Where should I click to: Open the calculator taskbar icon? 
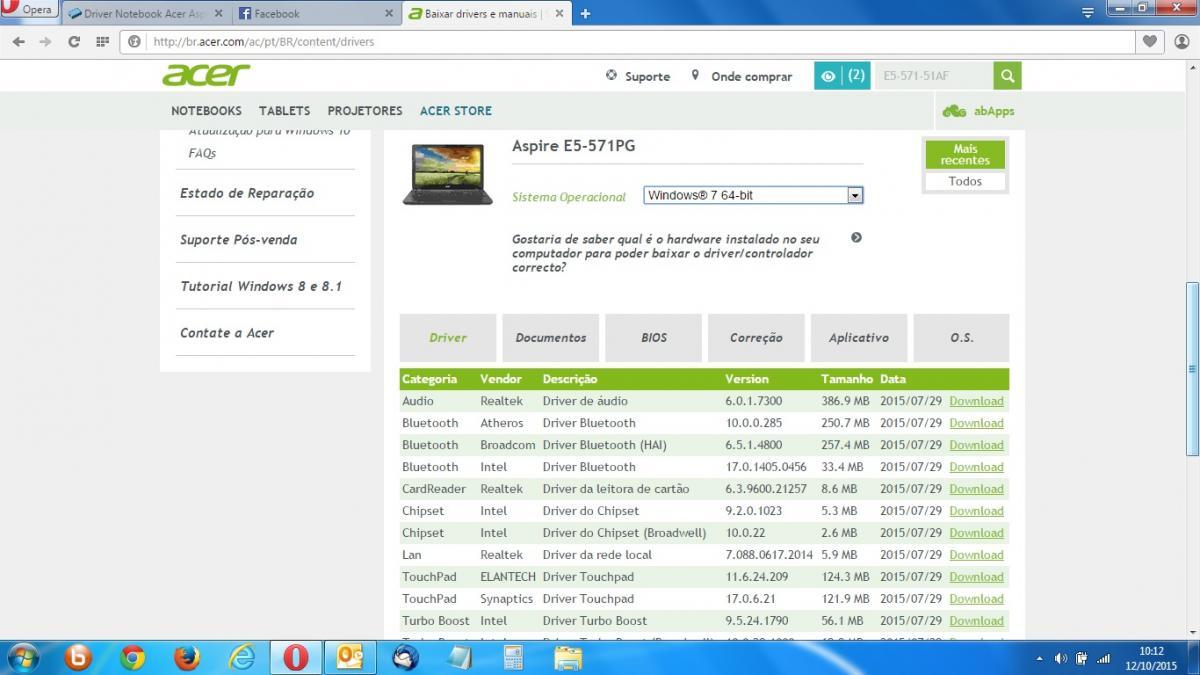pos(513,657)
